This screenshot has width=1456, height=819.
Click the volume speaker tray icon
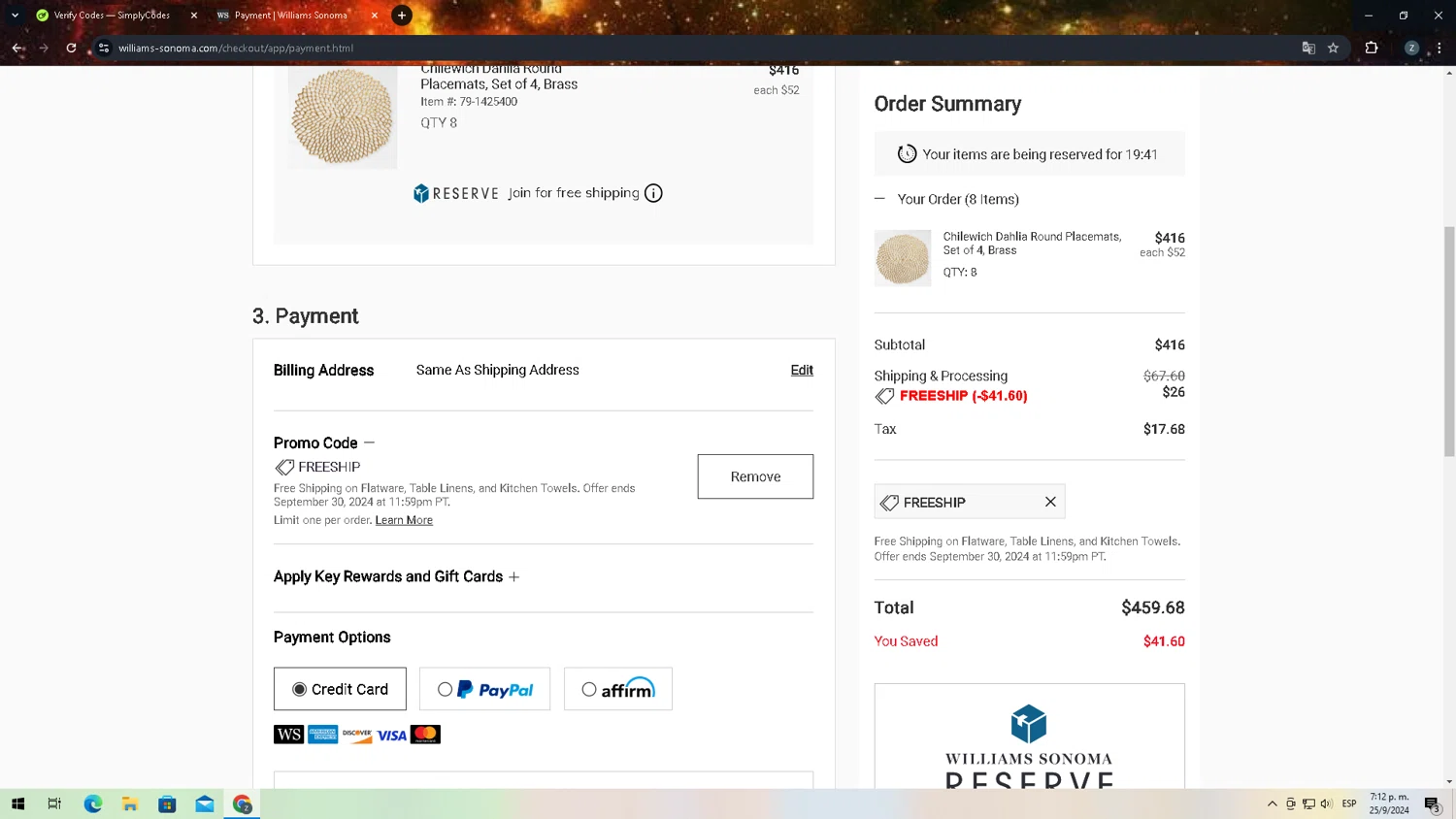tap(1326, 803)
